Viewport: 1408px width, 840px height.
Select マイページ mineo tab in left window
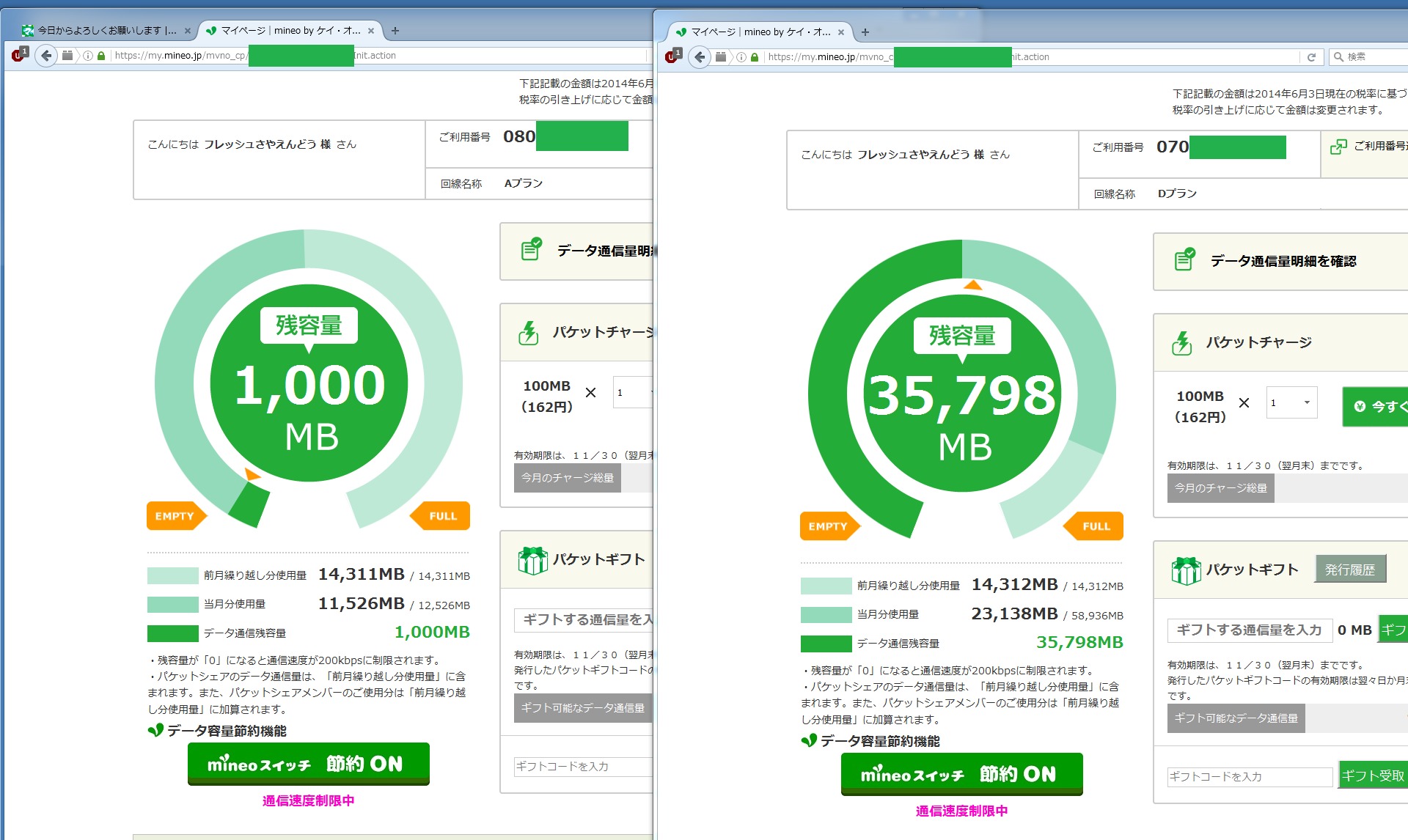click(x=290, y=31)
